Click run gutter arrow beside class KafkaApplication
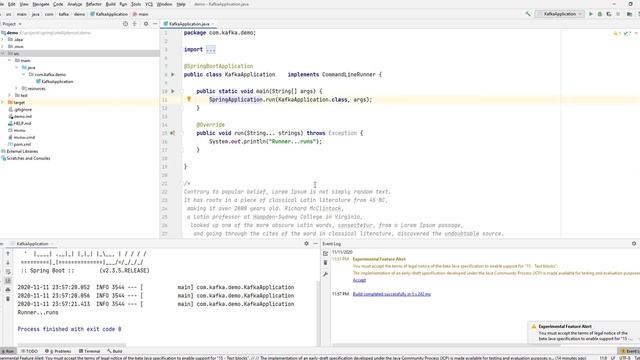This screenshot has height=360, width=640. (x=173, y=74)
